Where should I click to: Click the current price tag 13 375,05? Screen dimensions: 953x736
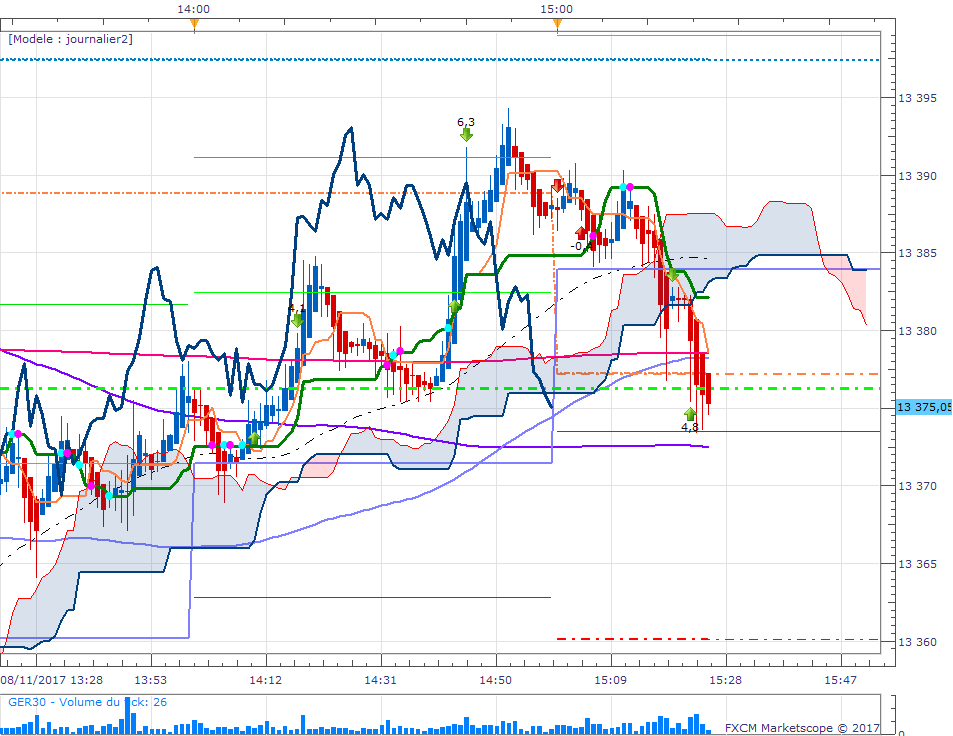[x=924, y=407]
